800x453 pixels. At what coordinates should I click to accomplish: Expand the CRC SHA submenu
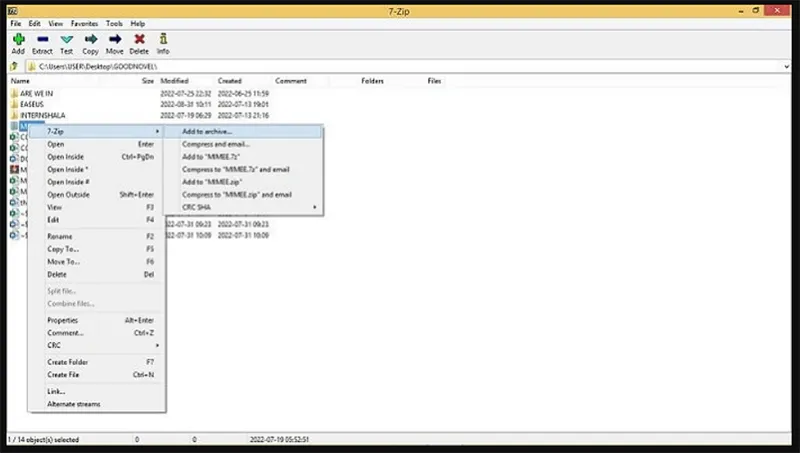(x=243, y=207)
